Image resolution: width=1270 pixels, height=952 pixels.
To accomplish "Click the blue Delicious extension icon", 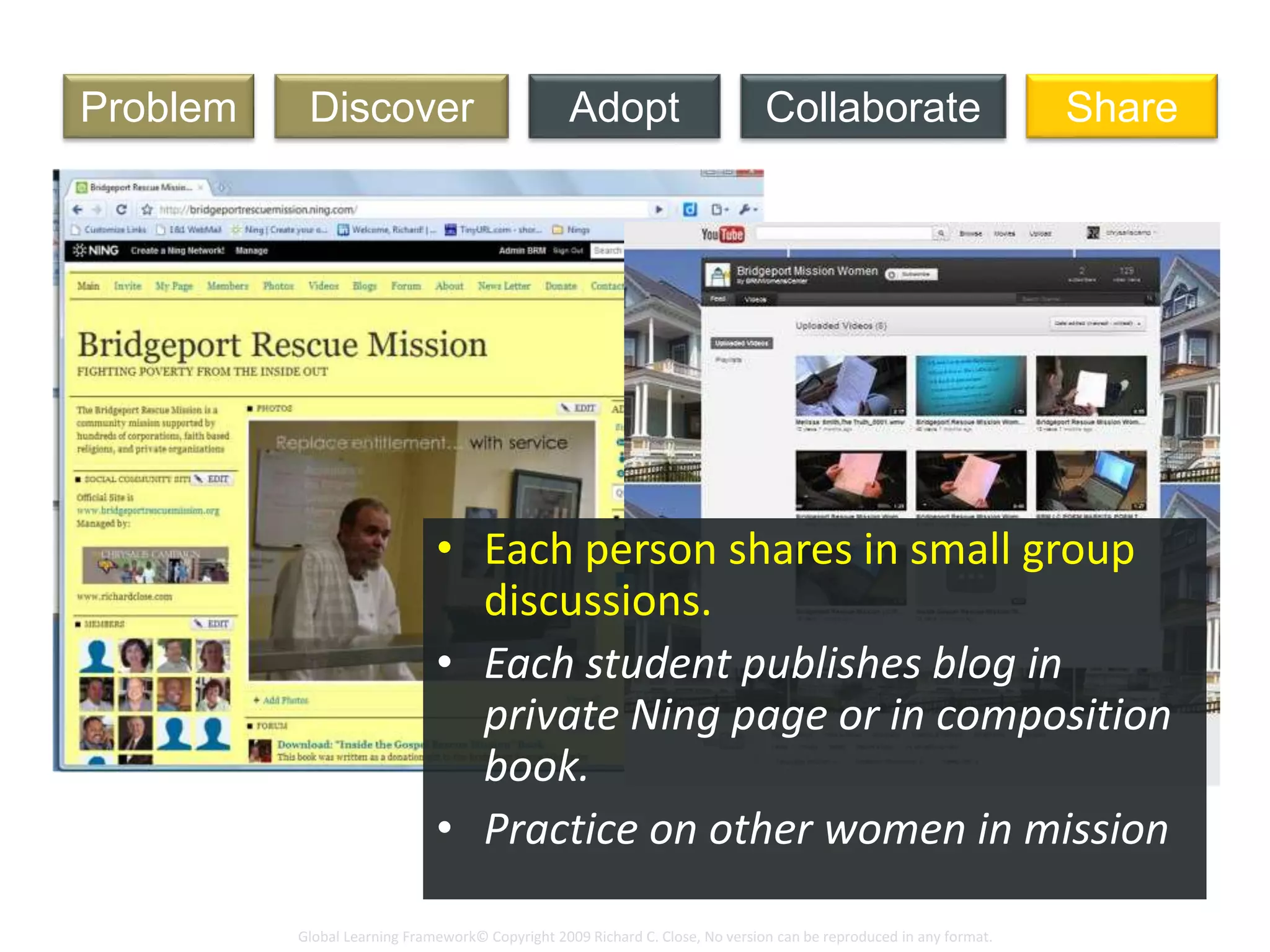I will tap(690, 209).
